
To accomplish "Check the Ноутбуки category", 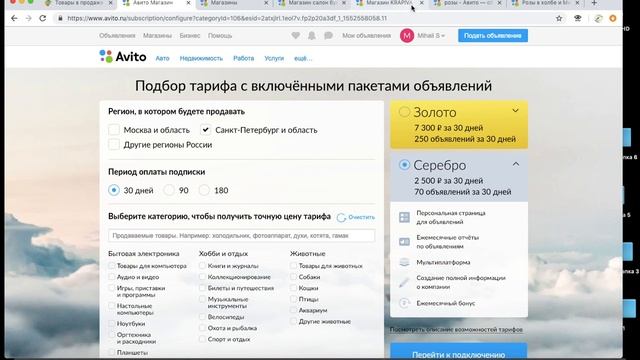I will [111, 323].
